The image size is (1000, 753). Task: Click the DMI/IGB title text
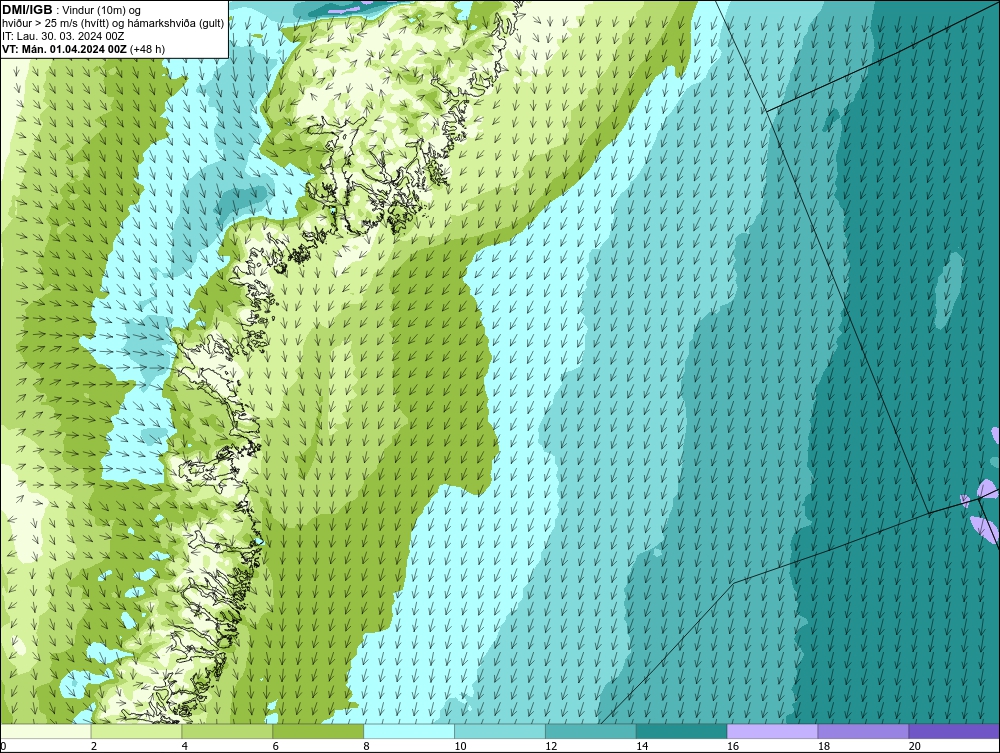coord(27,10)
